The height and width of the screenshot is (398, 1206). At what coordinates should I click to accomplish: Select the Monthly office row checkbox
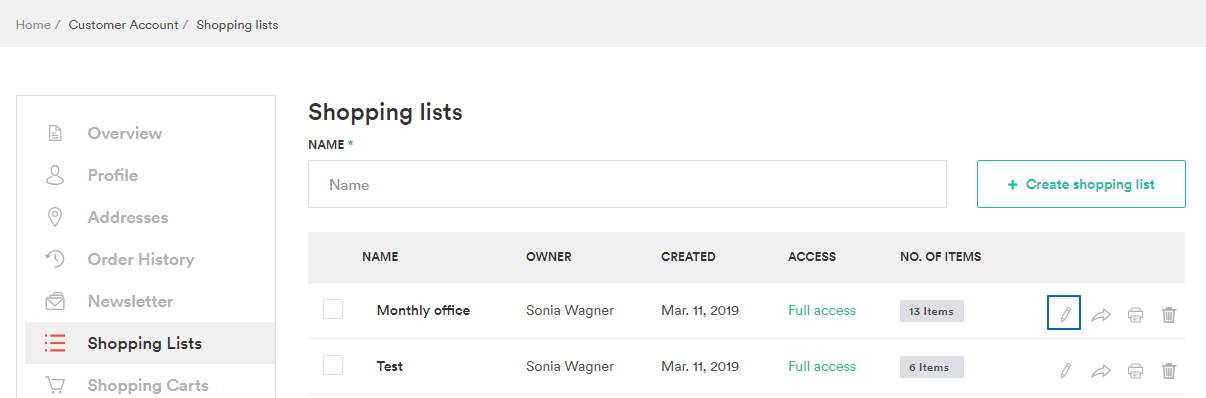pos(333,310)
